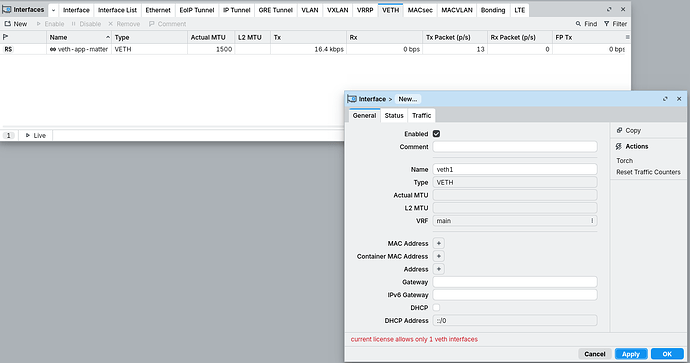Screen dimensions: 690x363
Task: Confirm with the OK button
Action: [667, 354]
